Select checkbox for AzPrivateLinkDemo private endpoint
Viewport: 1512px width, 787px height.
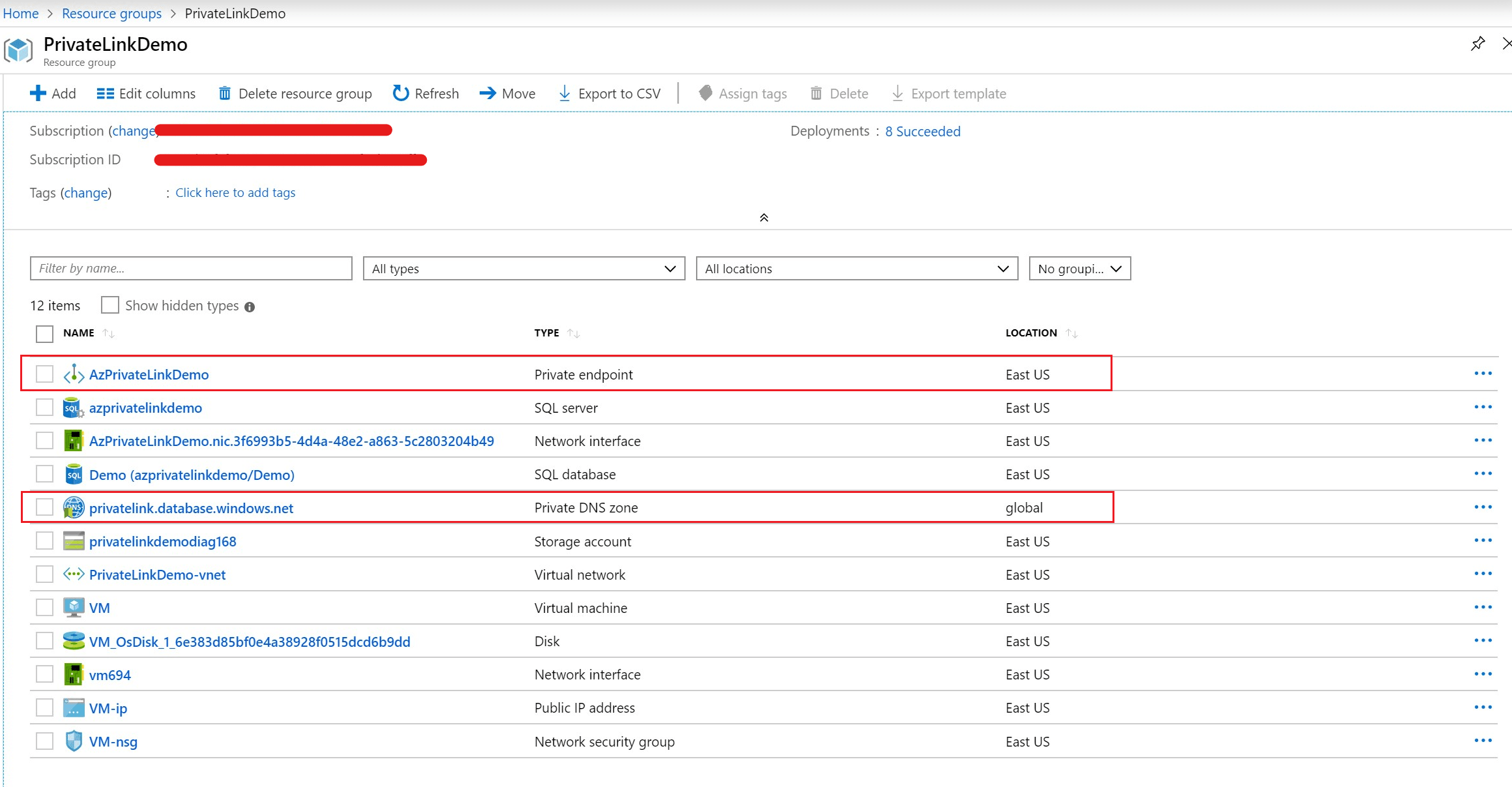point(44,374)
